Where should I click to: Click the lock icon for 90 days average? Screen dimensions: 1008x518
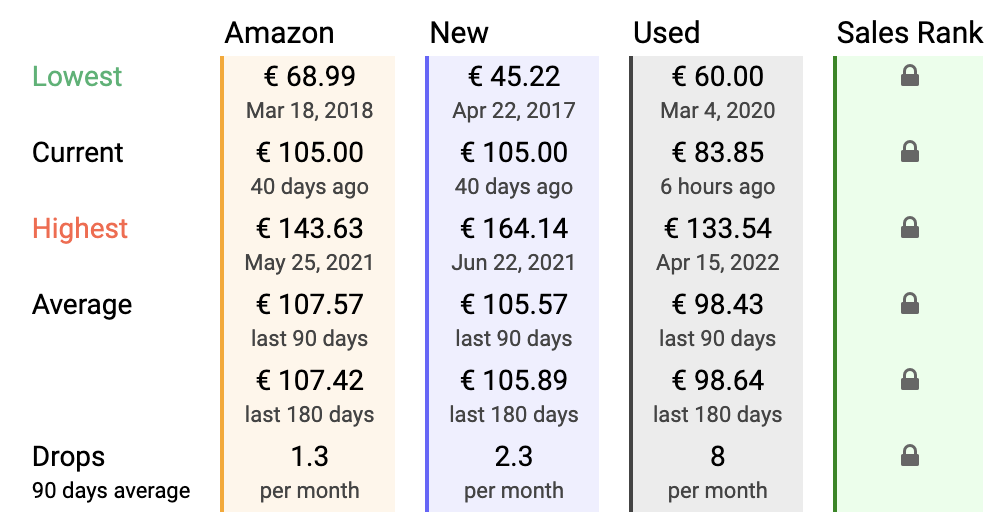pos(909,304)
